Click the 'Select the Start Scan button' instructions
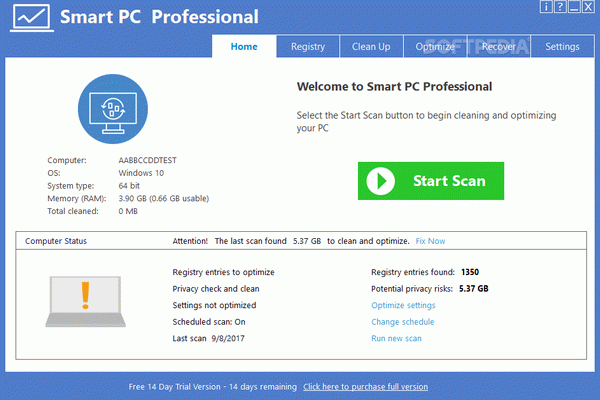The width and height of the screenshot is (600, 400). pos(426,121)
